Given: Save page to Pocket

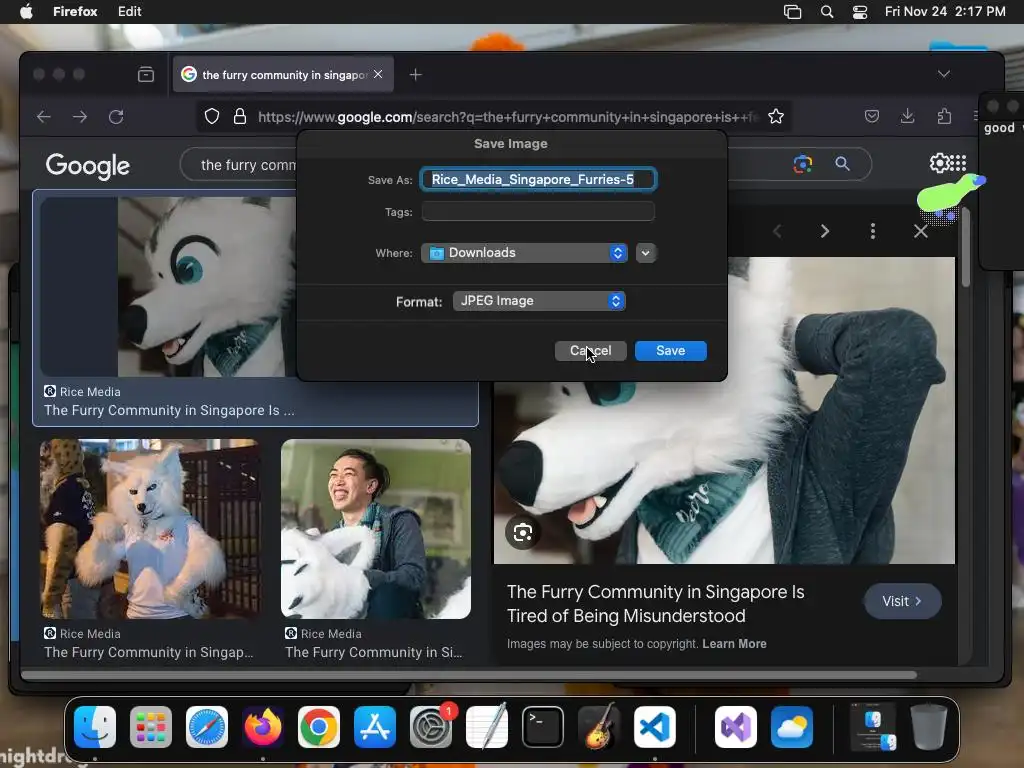Looking at the screenshot, I should coord(871,116).
